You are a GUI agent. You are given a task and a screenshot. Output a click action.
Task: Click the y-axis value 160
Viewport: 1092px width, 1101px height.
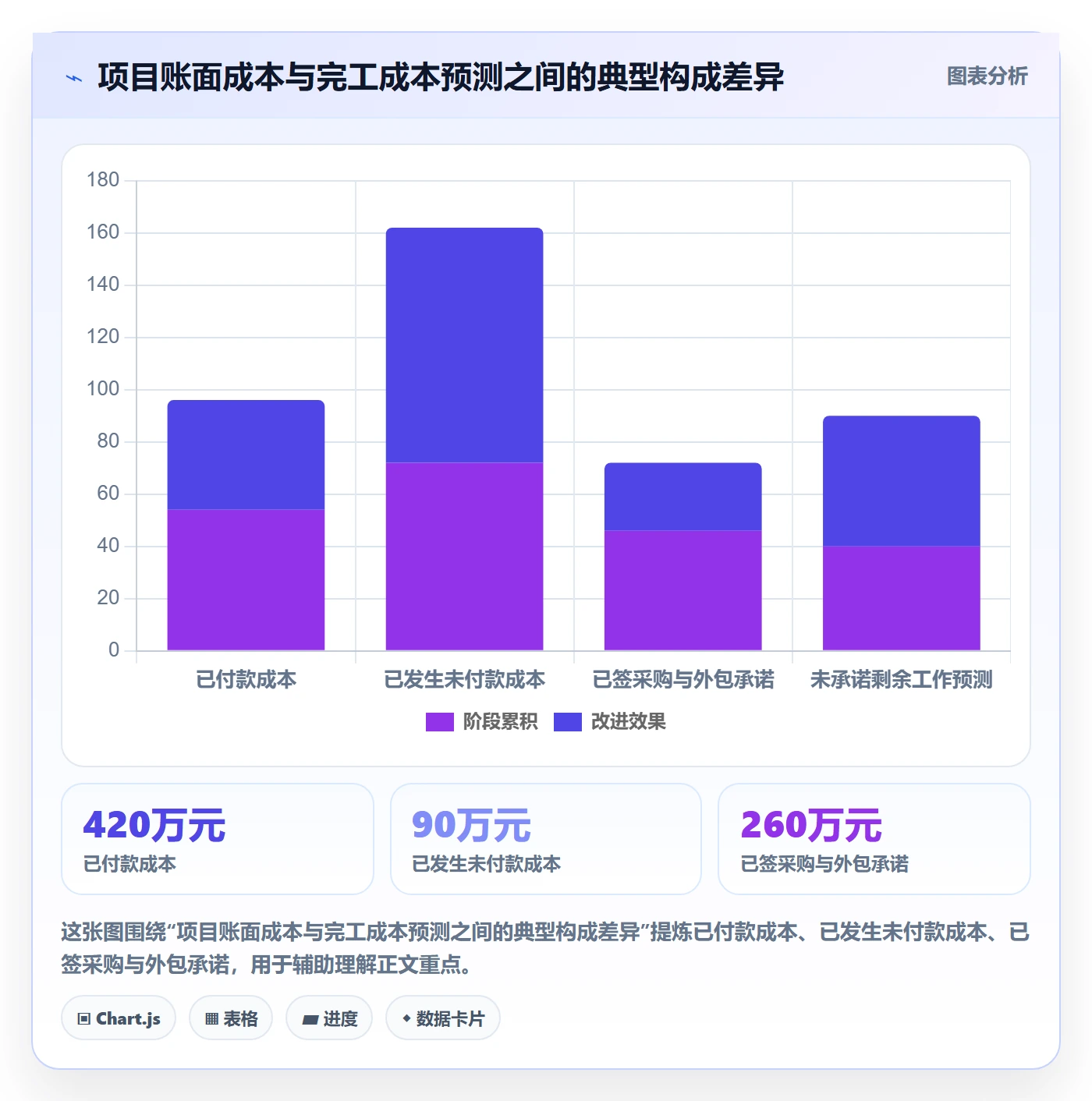point(103,232)
